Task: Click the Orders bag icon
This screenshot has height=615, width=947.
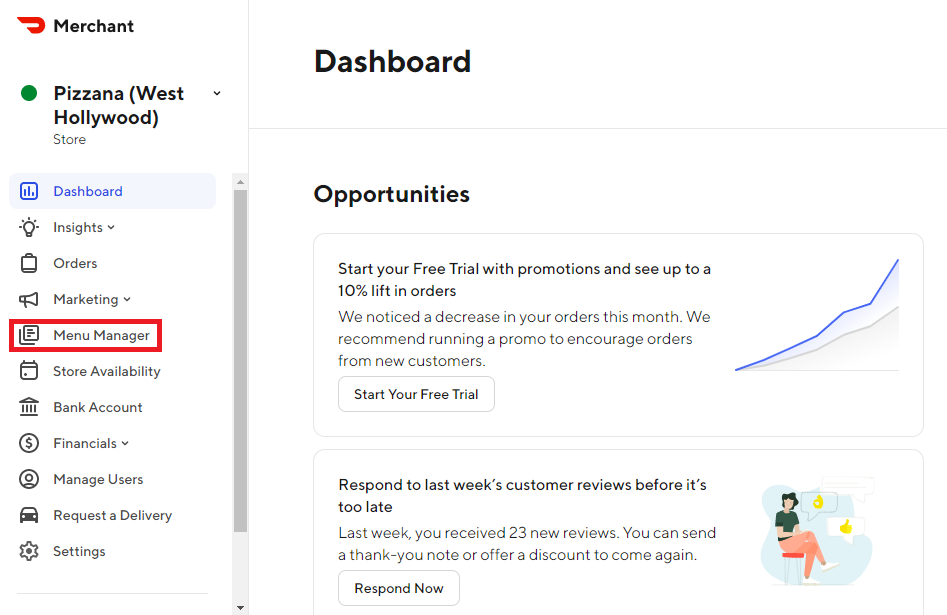Action: [x=29, y=263]
